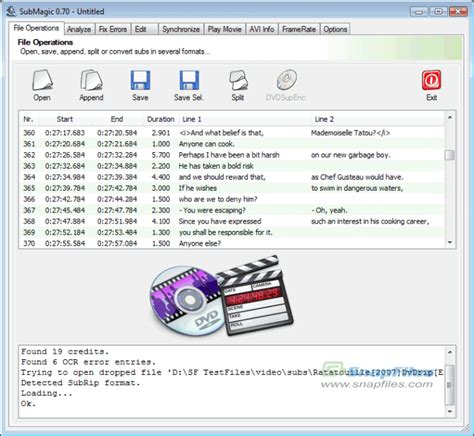Click the red Exit icon
474x436 pixels.
click(431, 80)
